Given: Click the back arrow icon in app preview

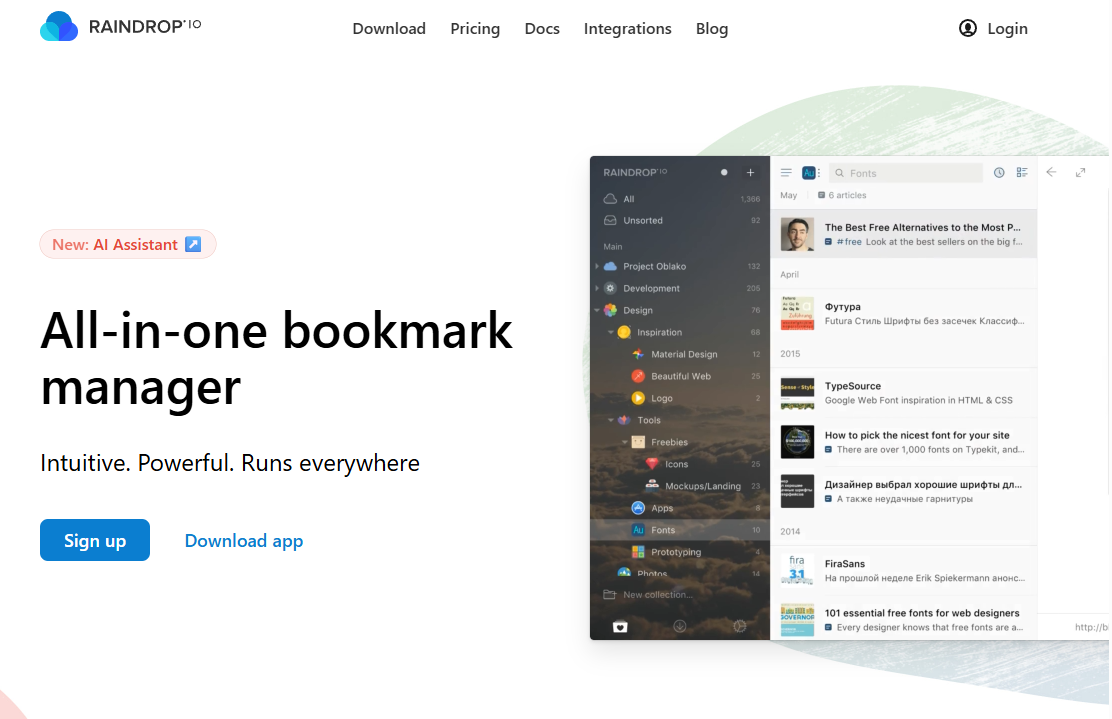Looking at the screenshot, I should [1052, 172].
